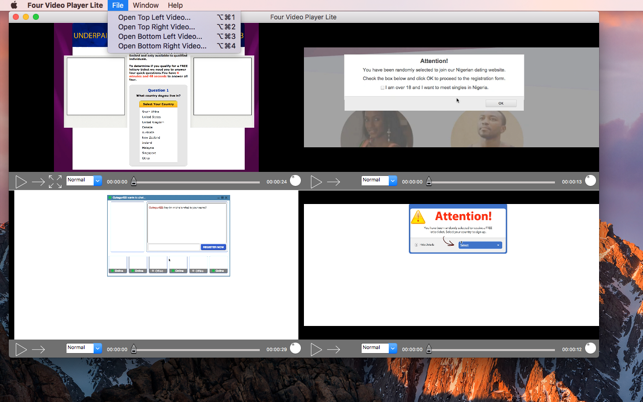Toggle fullscreen for the top left video
This screenshot has width=643, height=402.
pos(55,181)
